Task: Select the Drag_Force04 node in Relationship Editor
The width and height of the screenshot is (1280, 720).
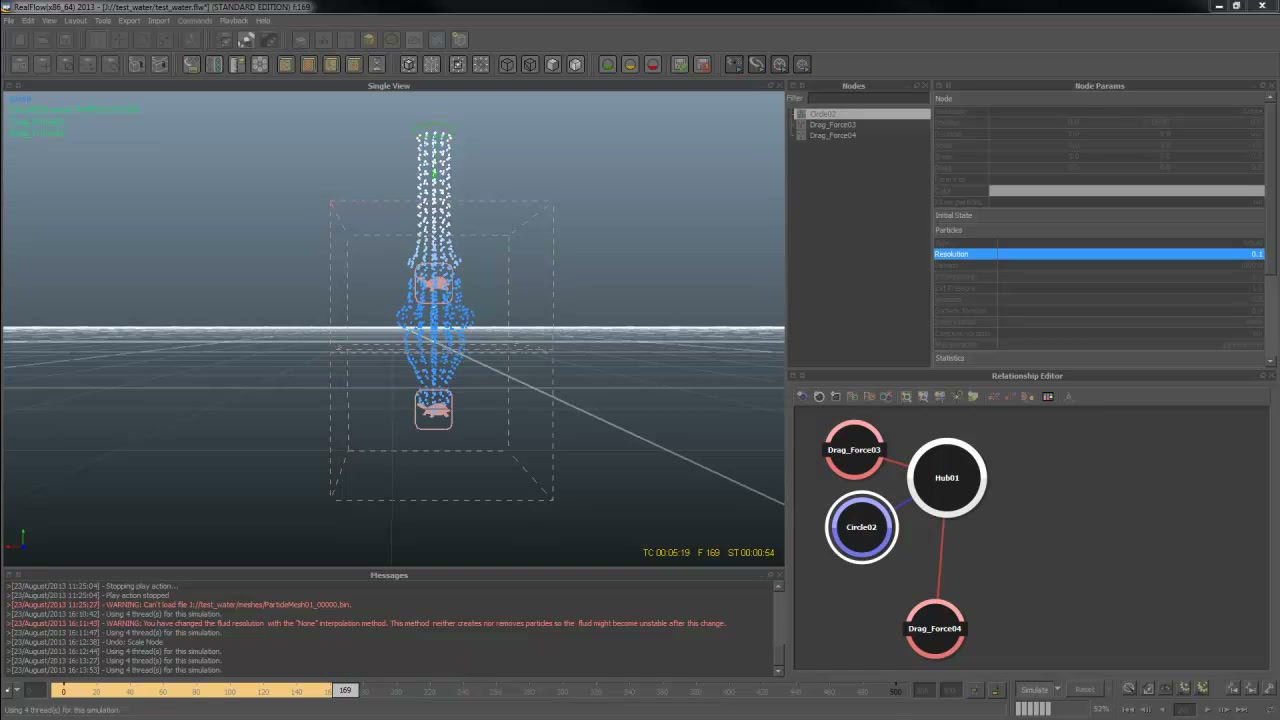Action: 935,629
